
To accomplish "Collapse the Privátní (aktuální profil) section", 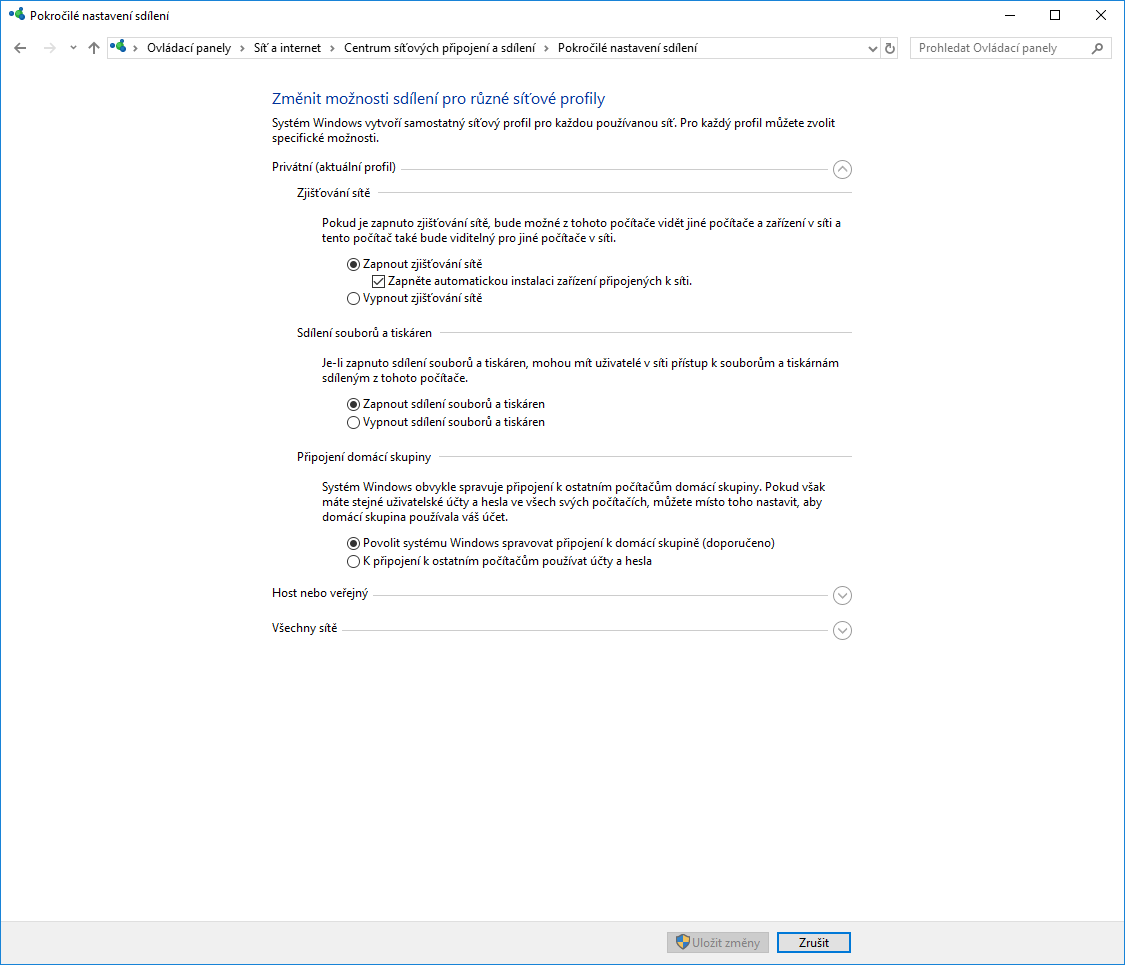I will point(842,169).
